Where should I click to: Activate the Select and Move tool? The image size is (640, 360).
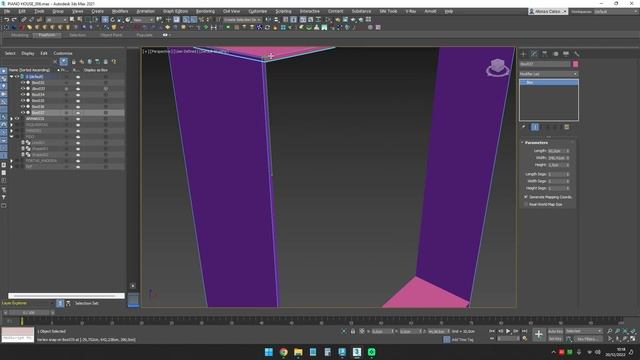[105, 20]
